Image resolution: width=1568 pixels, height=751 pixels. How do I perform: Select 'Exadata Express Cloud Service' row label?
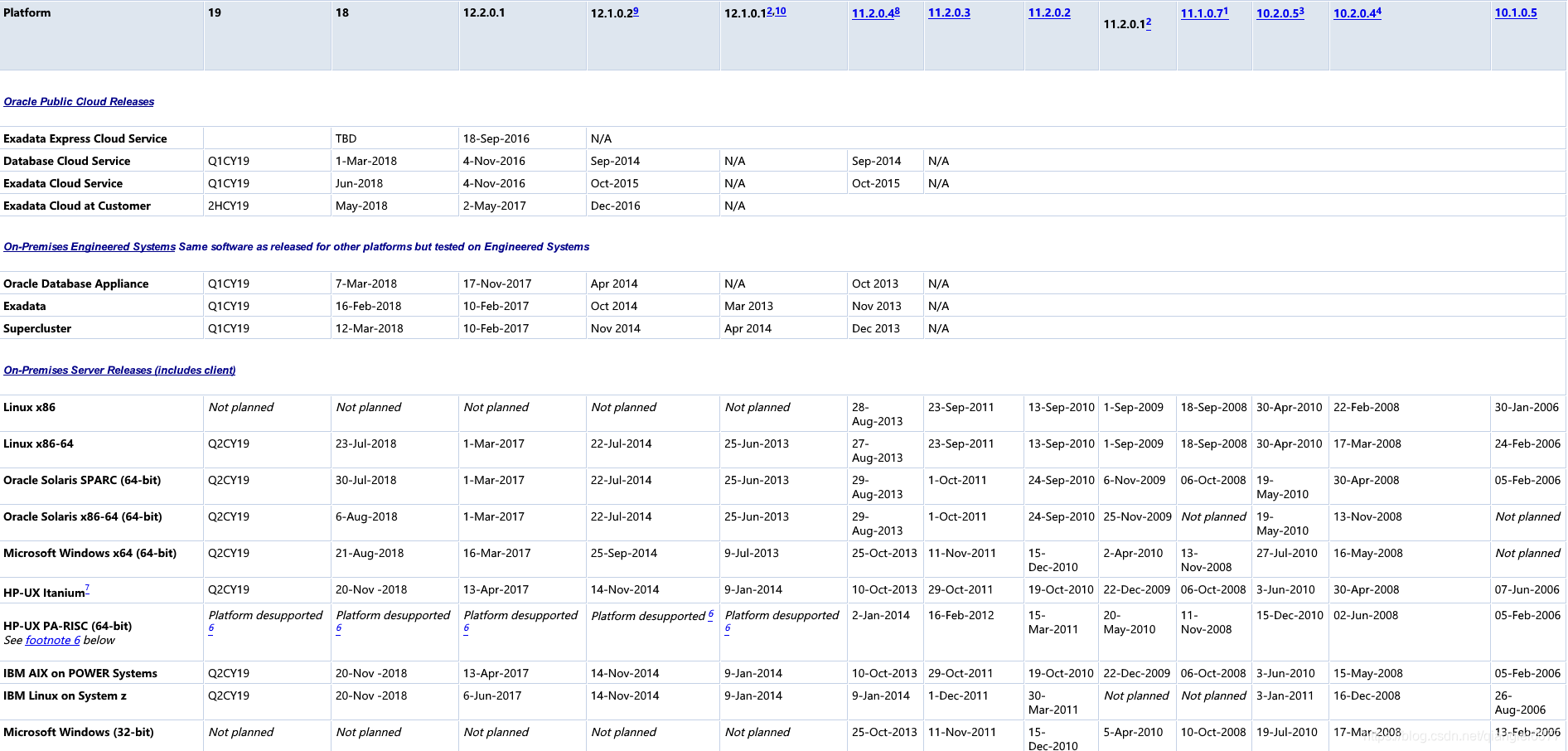pyautogui.click(x=85, y=139)
